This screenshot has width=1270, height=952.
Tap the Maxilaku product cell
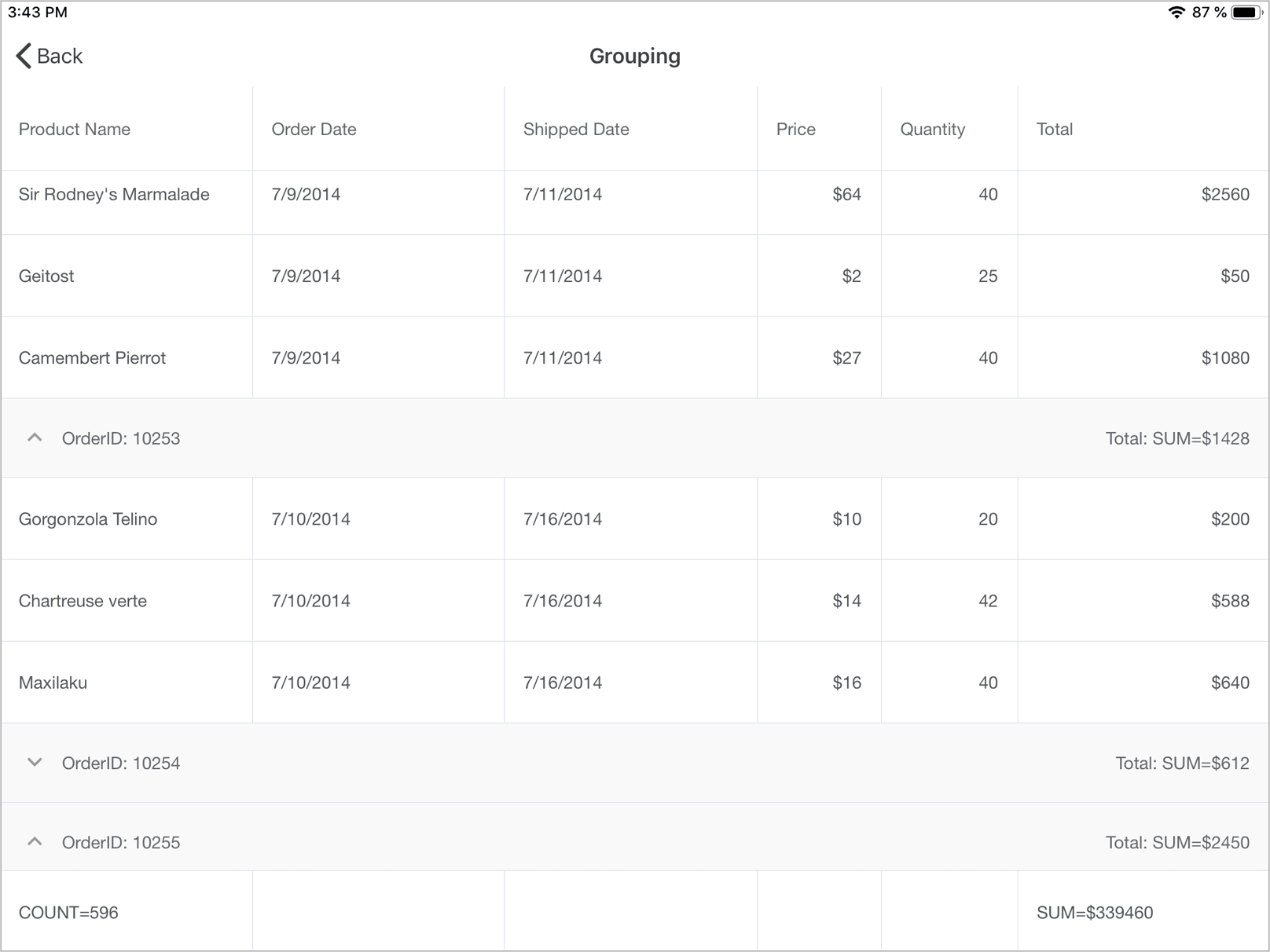[x=53, y=683]
